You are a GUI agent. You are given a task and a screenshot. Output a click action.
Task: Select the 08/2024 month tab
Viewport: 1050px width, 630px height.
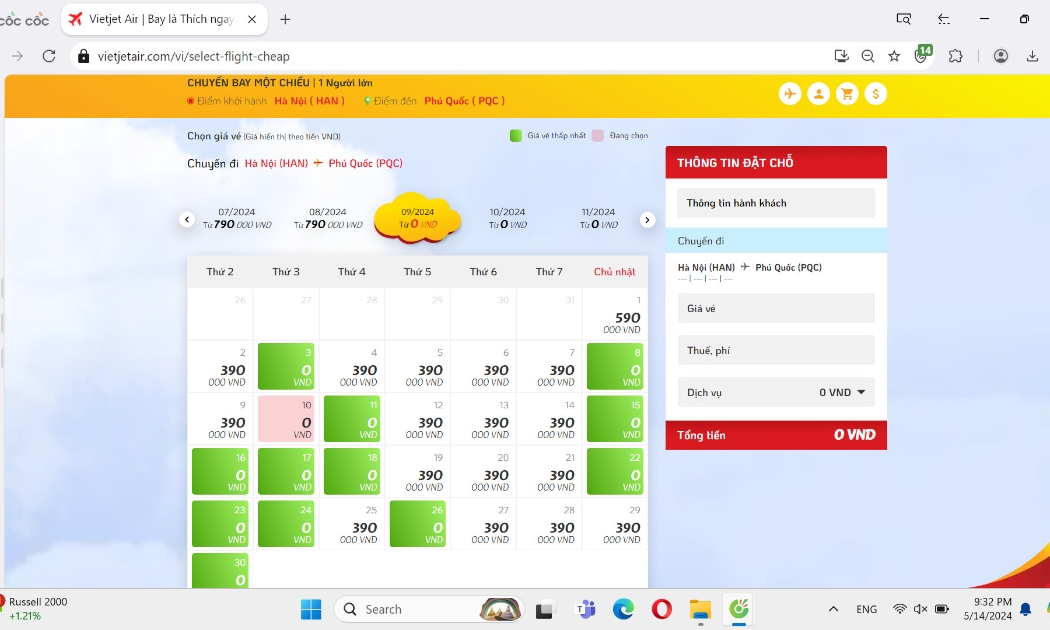(328, 218)
